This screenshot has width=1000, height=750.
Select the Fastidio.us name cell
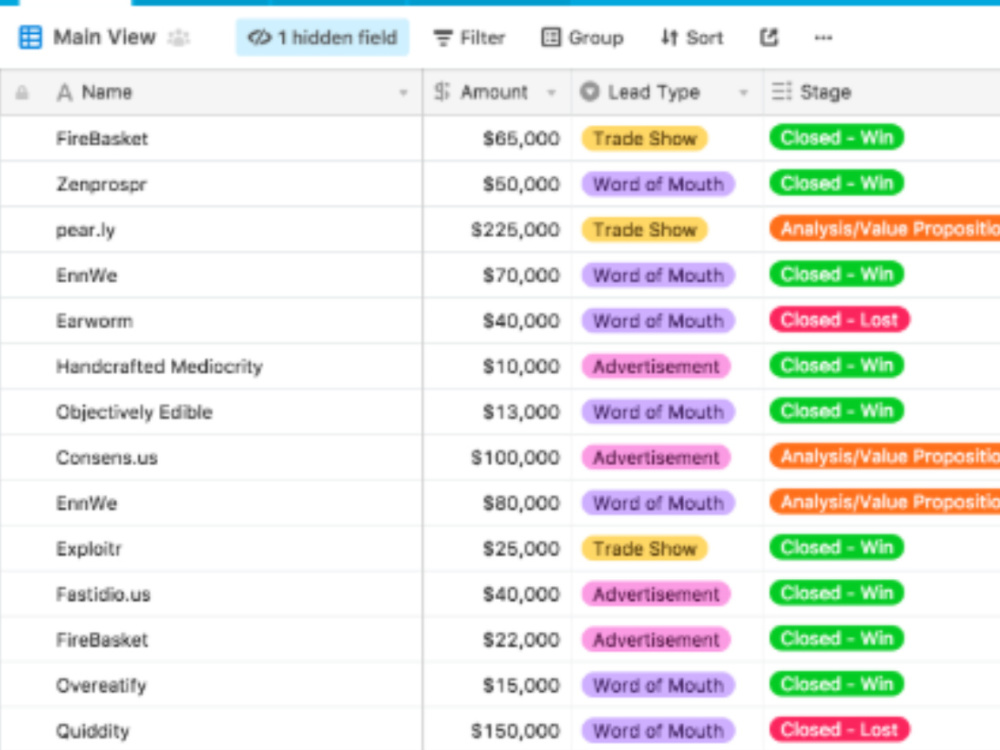click(211, 594)
